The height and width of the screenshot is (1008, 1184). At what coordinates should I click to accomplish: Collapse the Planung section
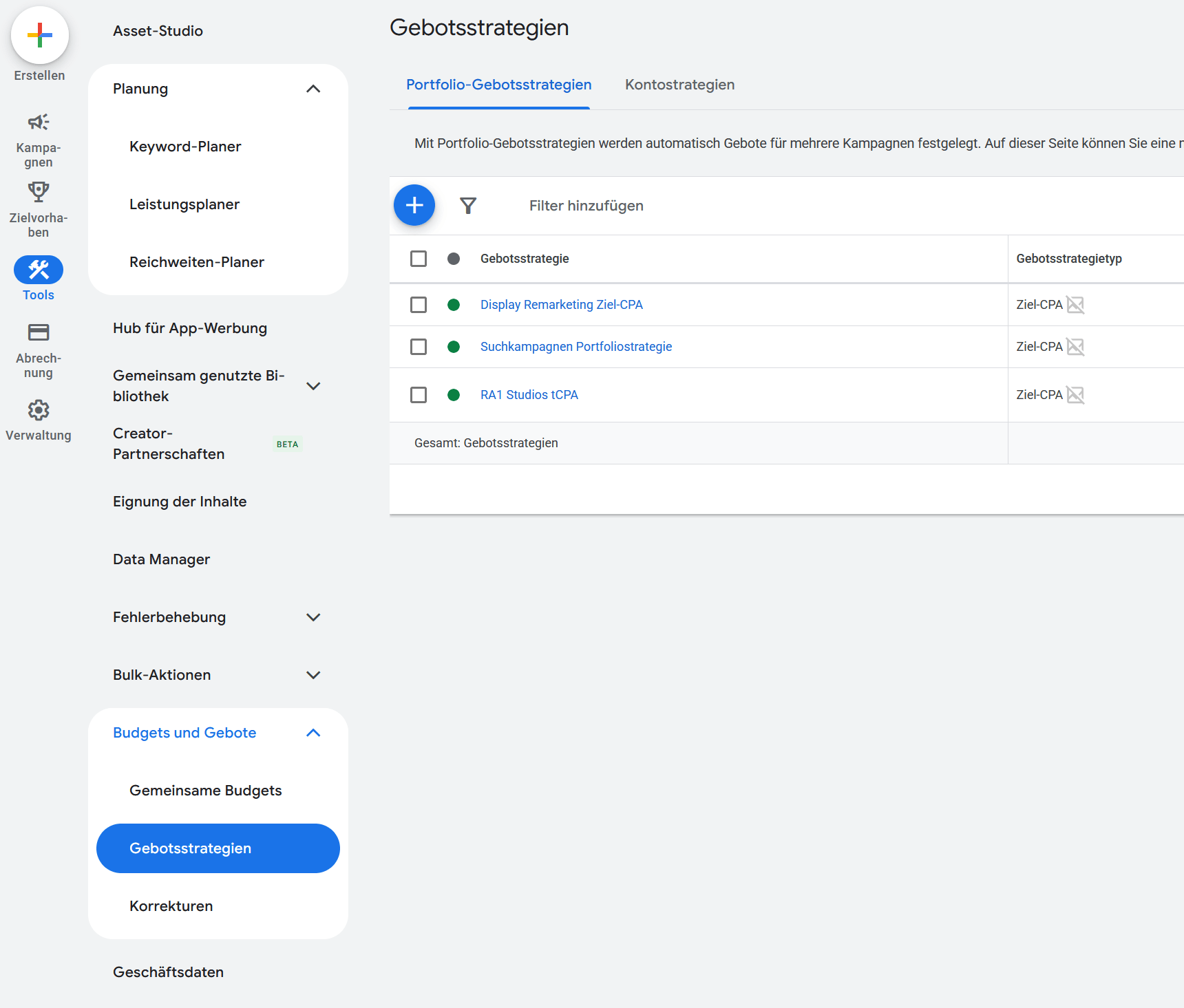pyautogui.click(x=314, y=89)
